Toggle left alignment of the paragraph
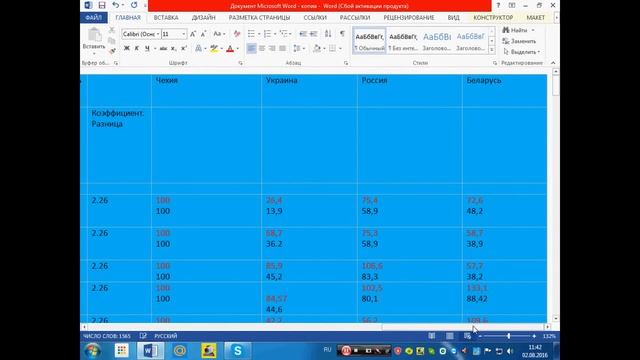Image resolution: width=640 pixels, height=360 pixels. [251, 49]
